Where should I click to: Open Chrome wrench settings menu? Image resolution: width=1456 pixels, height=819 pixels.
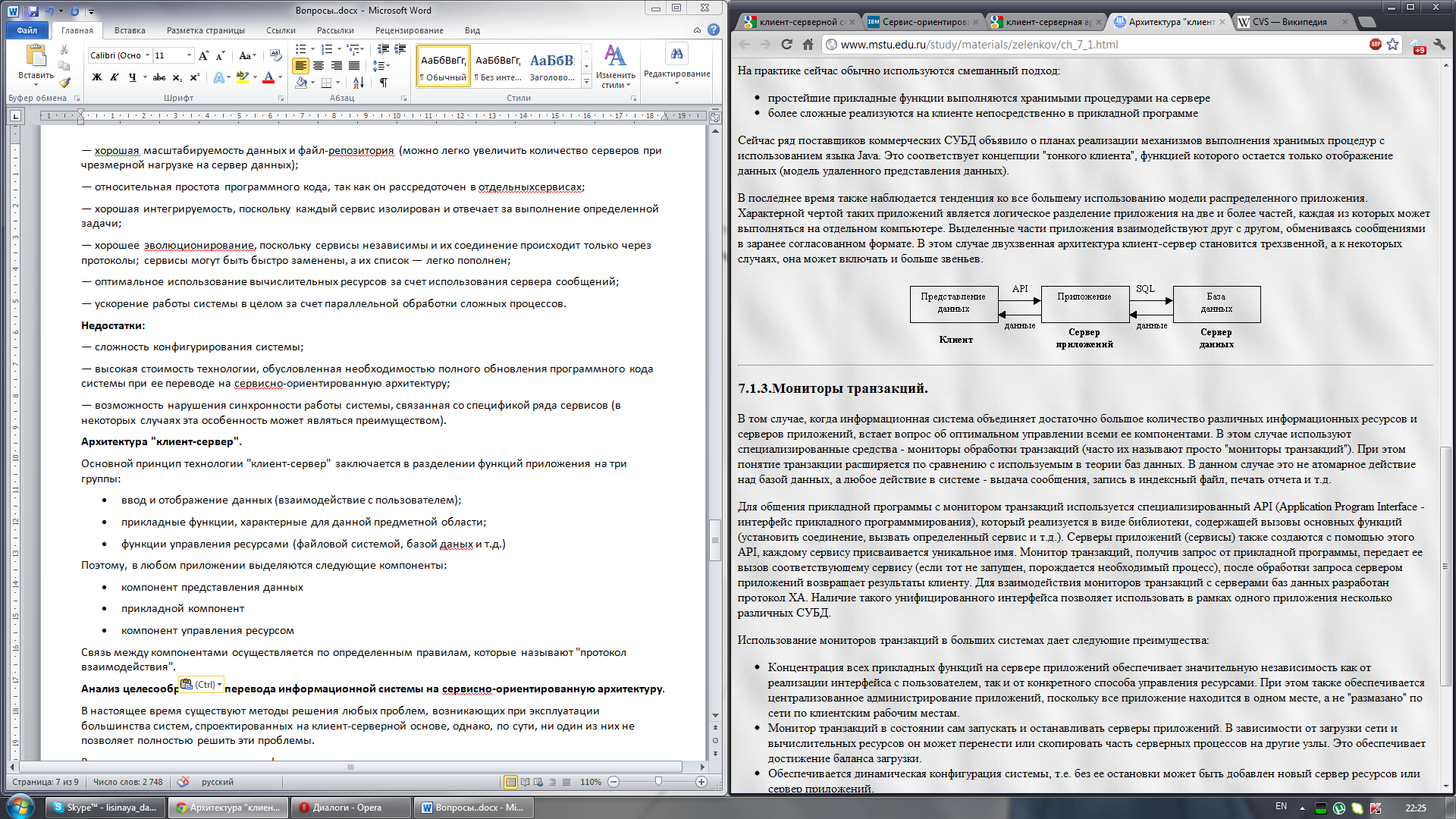pos(1439,44)
